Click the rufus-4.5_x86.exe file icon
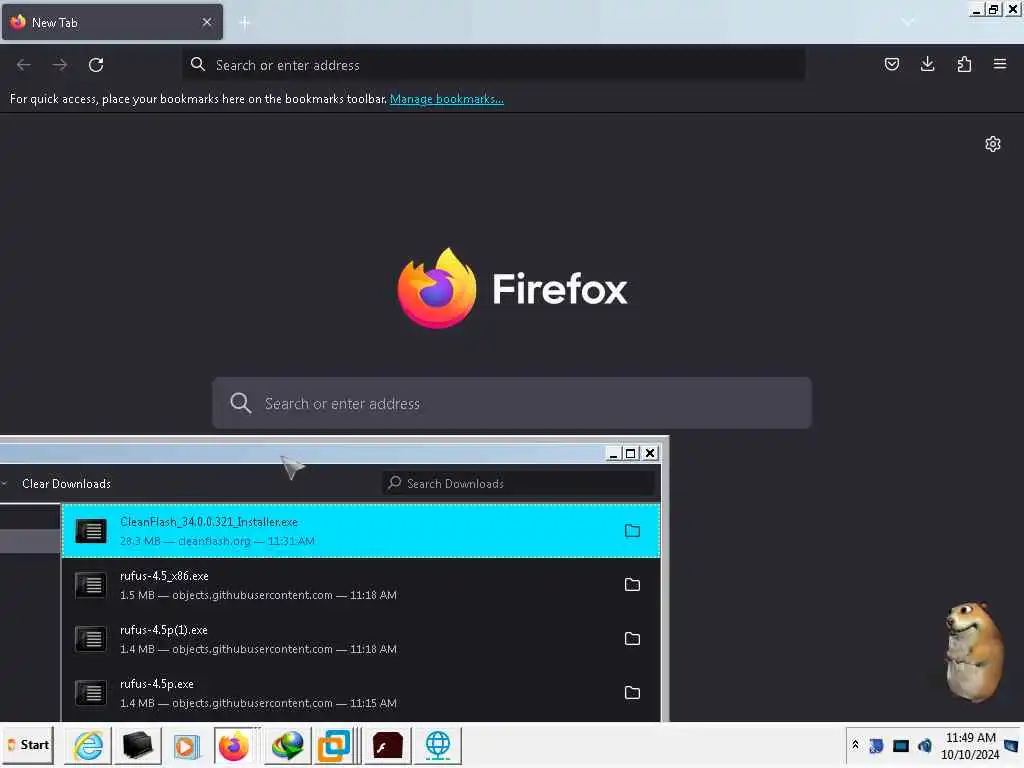The height and width of the screenshot is (768, 1024). tap(91, 585)
